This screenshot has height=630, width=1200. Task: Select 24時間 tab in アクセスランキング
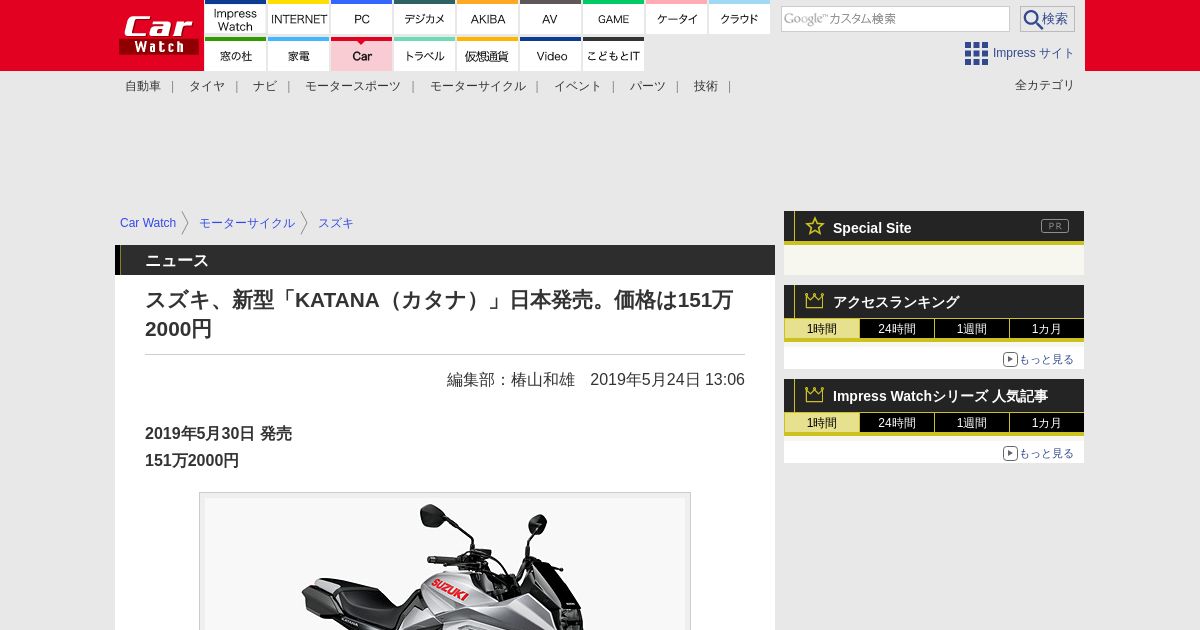897,329
